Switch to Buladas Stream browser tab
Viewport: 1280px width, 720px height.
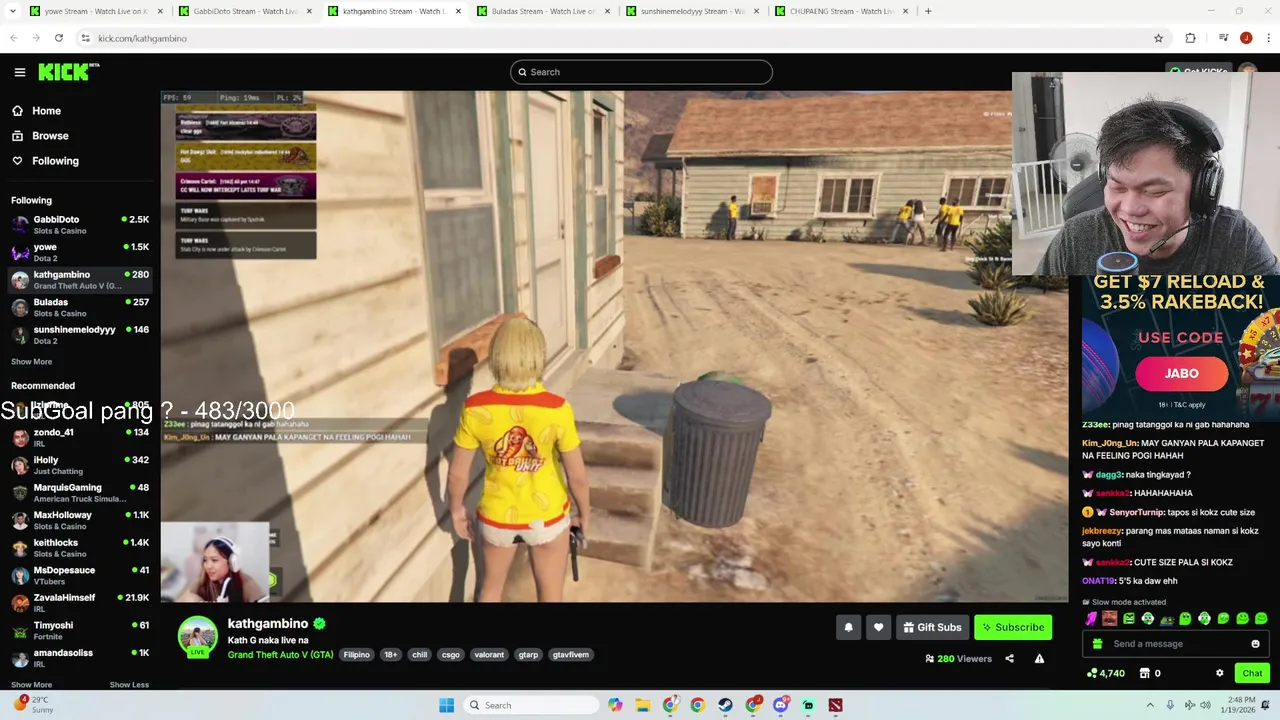point(543,11)
